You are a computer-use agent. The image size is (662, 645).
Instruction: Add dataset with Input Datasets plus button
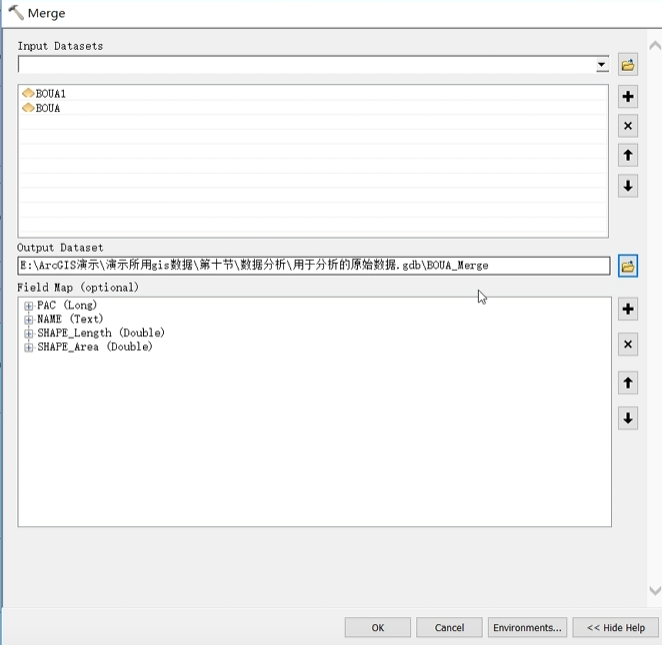[628, 97]
